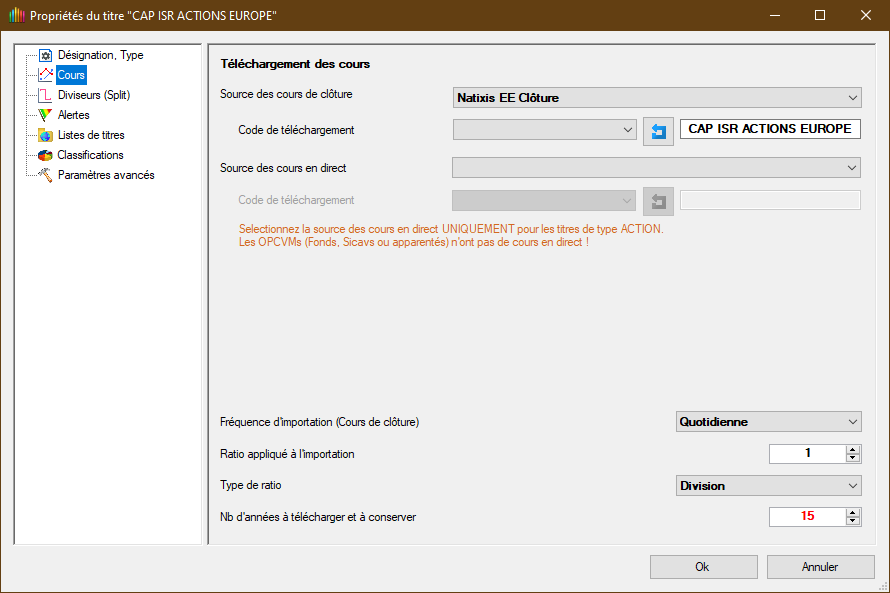Click the Désignation, Type tree icon
The image size is (890, 593).
[x=45, y=55]
